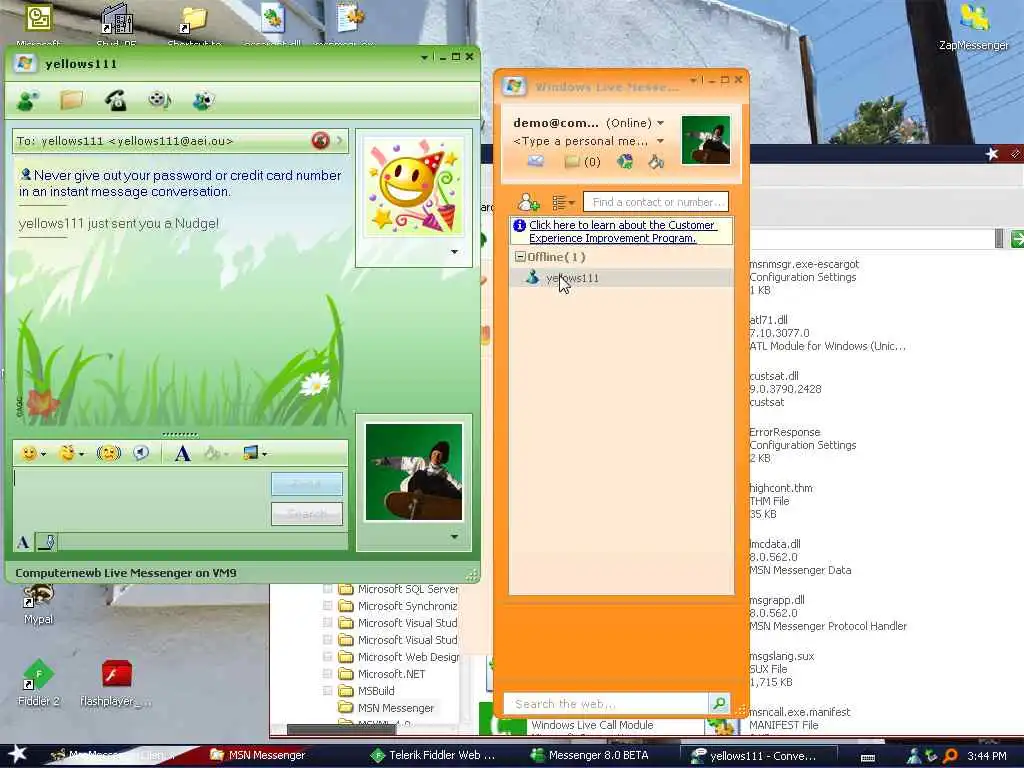Send a nudge with the shaking face icon
Viewport: 1024px width, 768px height.
pos(108,453)
